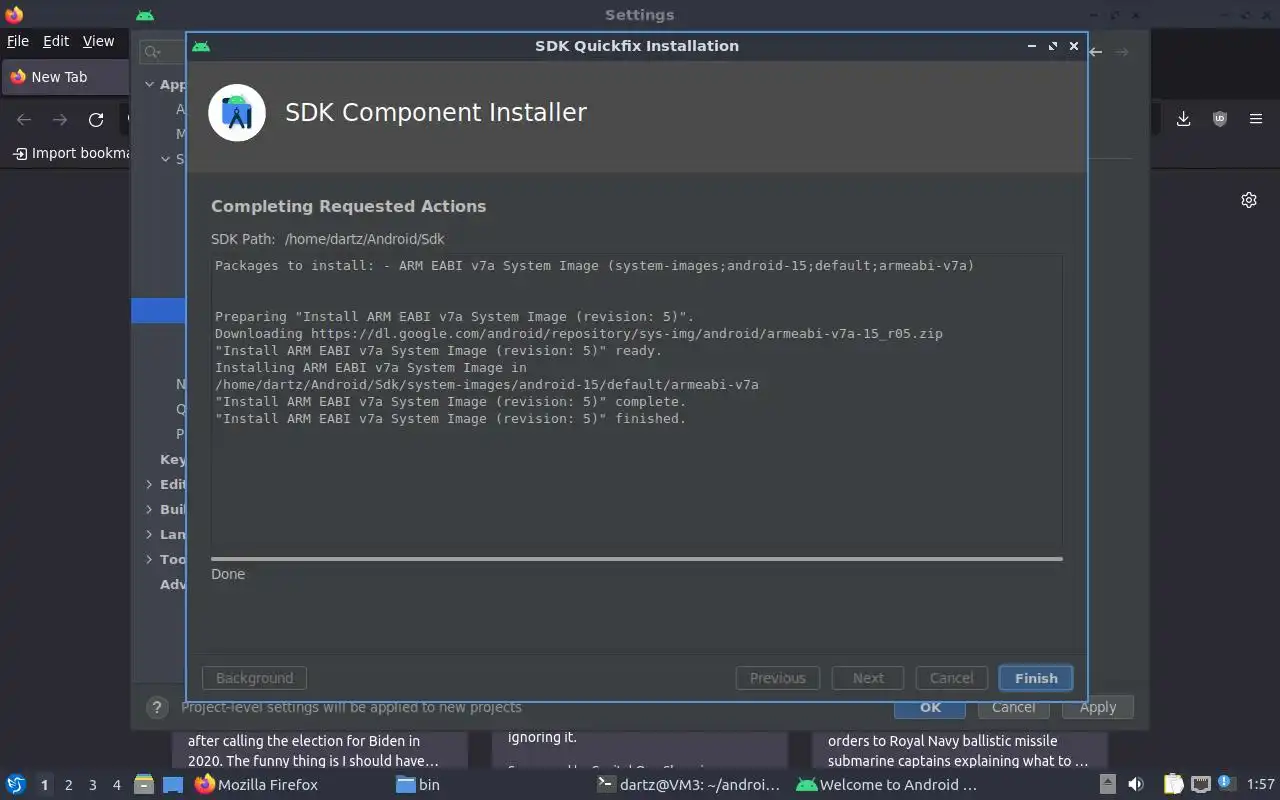This screenshot has height=800, width=1280.
Task: Select the Keymap settings item
Action: click(172, 459)
